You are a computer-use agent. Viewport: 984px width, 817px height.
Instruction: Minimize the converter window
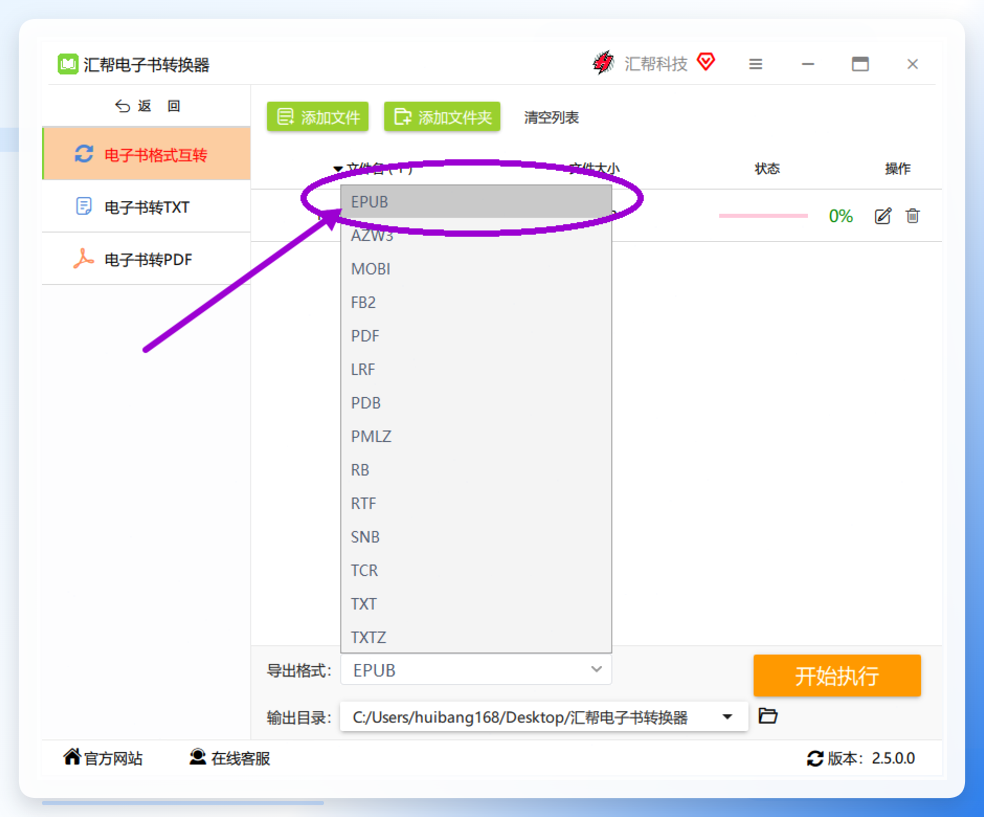click(808, 64)
